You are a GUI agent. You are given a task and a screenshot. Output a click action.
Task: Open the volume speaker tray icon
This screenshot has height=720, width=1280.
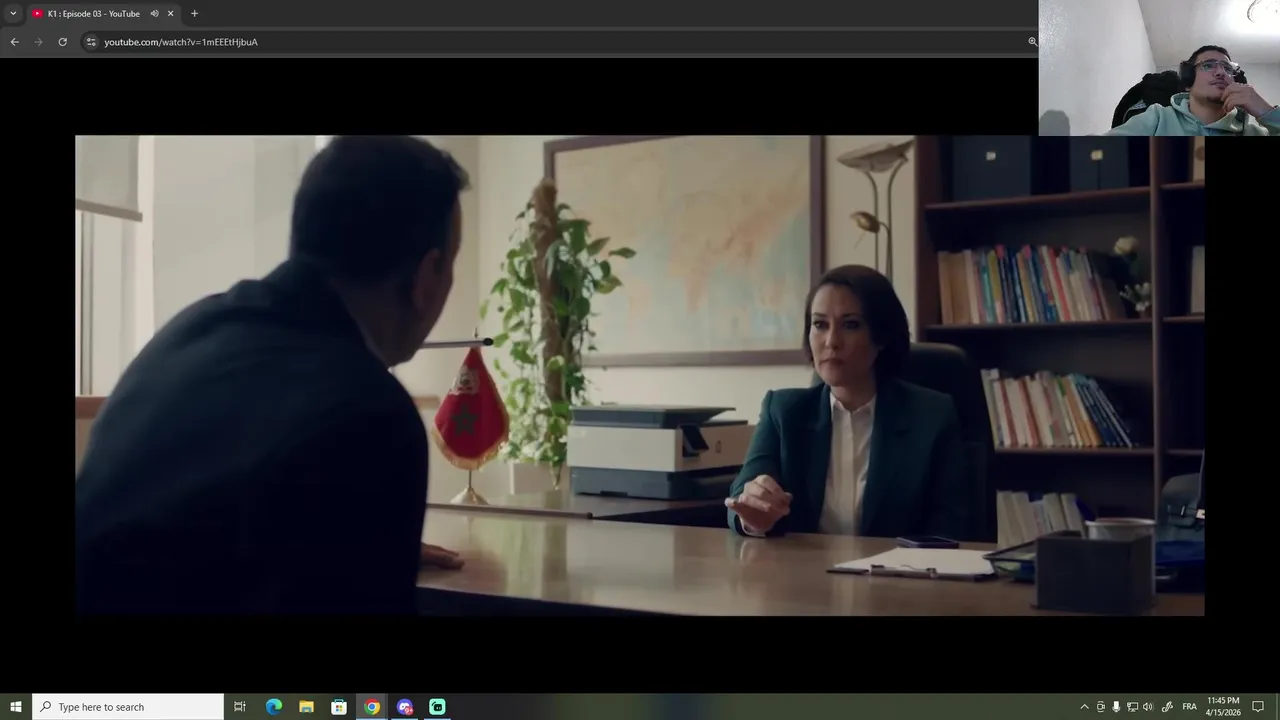(1148, 707)
